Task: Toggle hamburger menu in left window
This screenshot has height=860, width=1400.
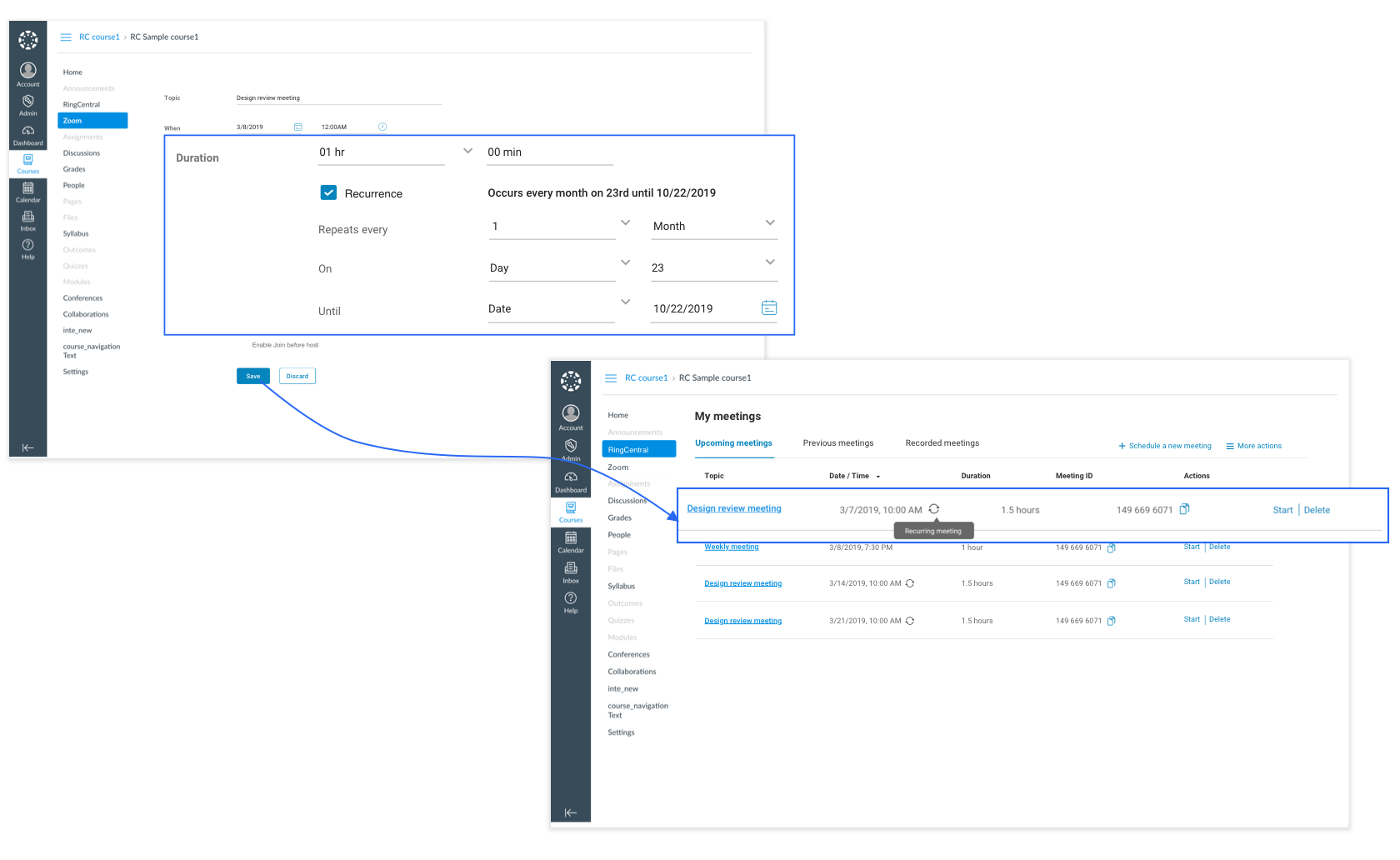Action: tap(66, 37)
